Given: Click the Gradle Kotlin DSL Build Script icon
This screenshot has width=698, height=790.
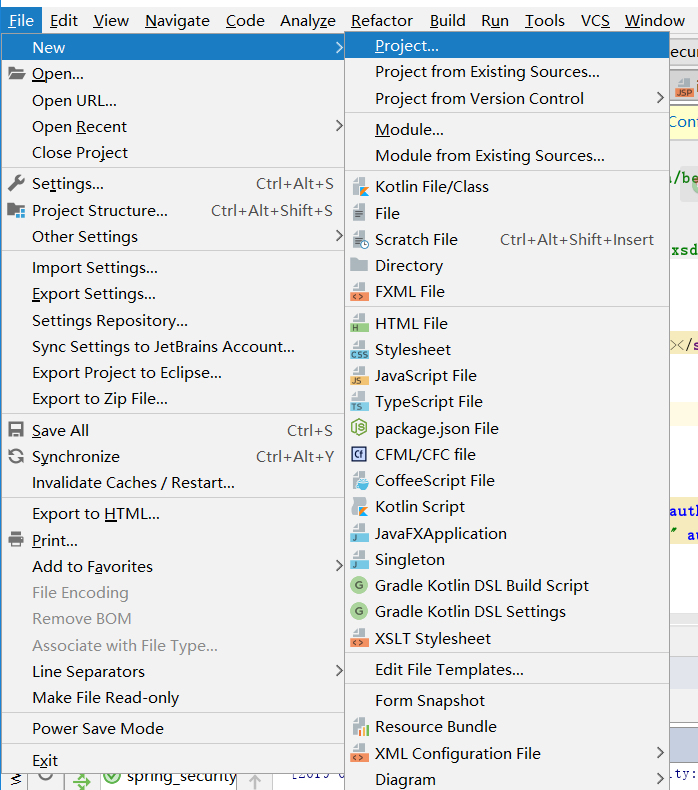Looking at the screenshot, I should coord(359,585).
